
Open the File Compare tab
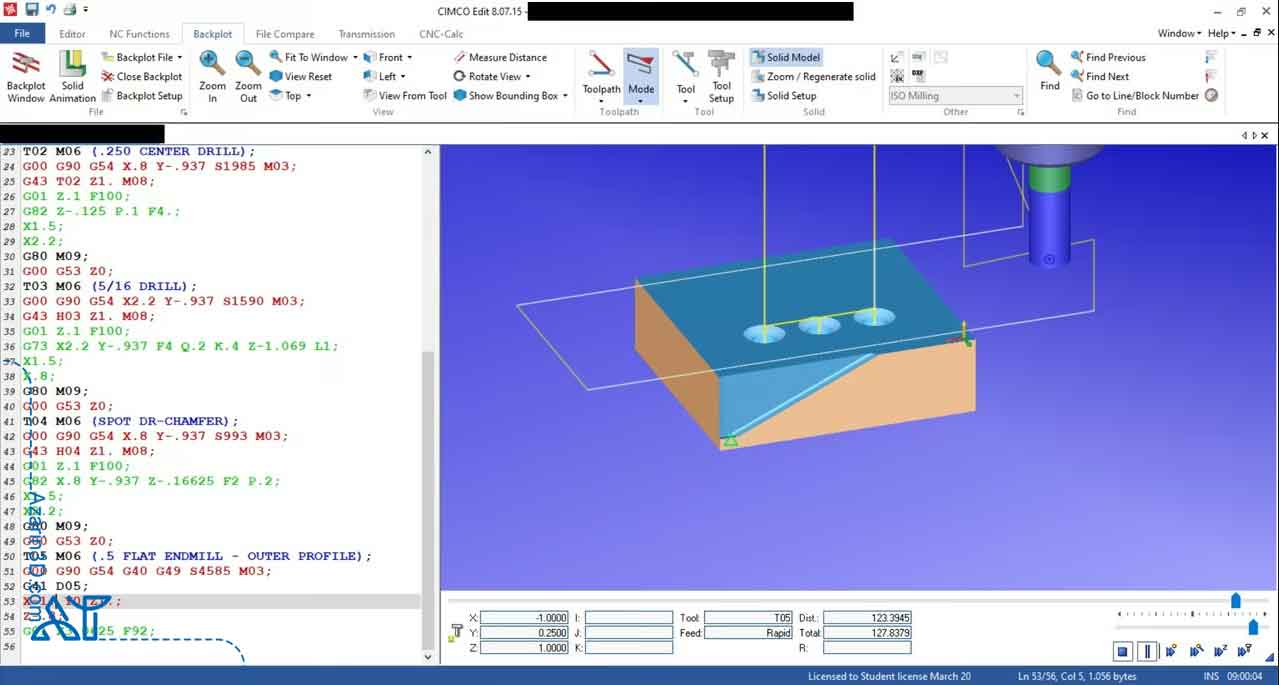point(285,34)
